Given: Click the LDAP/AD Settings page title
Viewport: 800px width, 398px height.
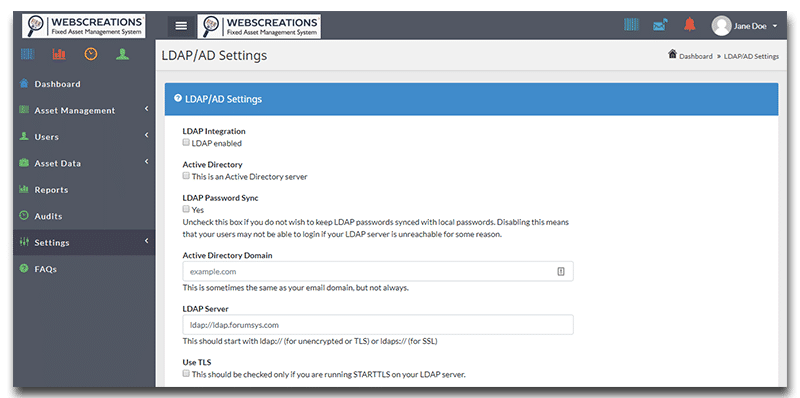Looking at the screenshot, I should 214,55.
